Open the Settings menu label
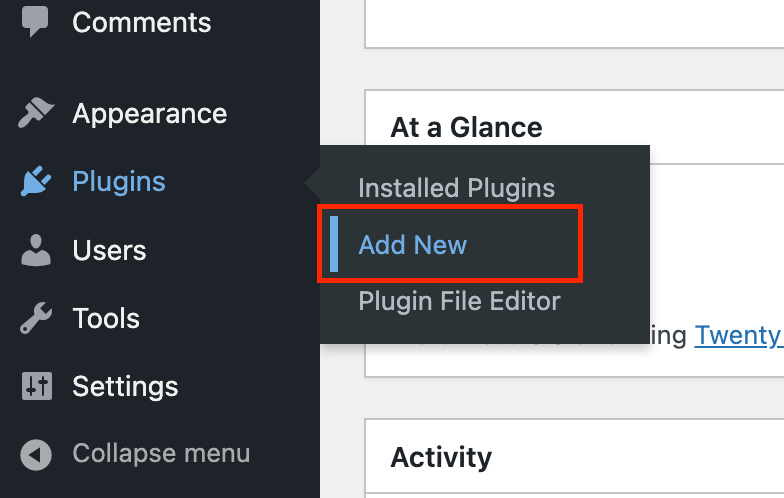Screen dimensions: 784x498 [125, 387]
